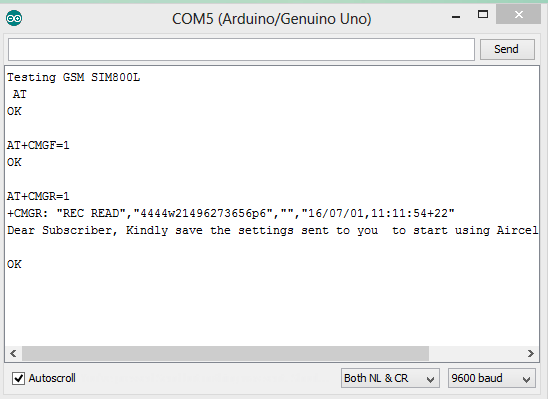Focus the serial command input field
Viewport: 548px width, 399px height.
pos(241,49)
